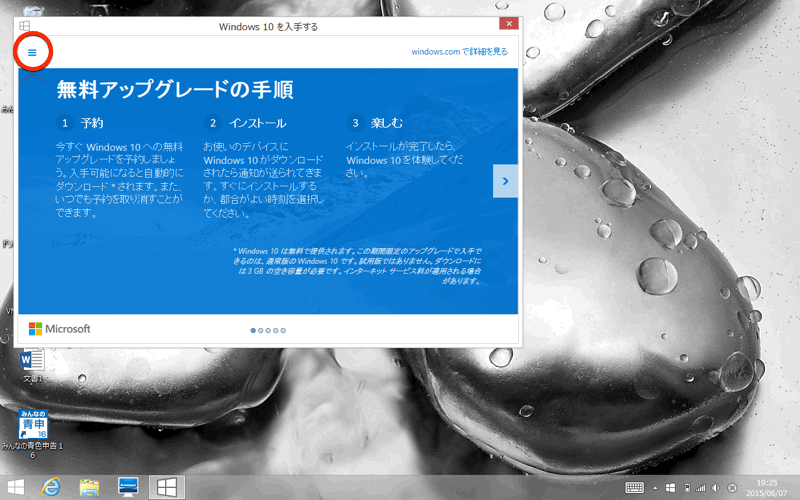Viewport: 800px width, 500px height.
Task: Select the Get Windows 10 taskbar button
Action: (167, 487)
